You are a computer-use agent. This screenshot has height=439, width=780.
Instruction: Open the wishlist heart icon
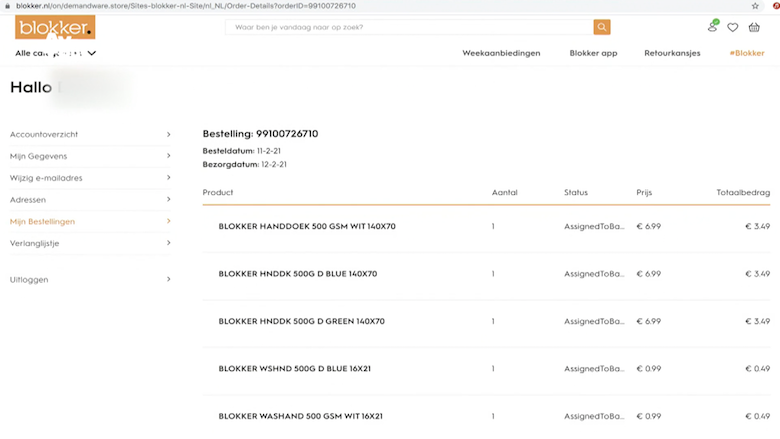(733, 27)
